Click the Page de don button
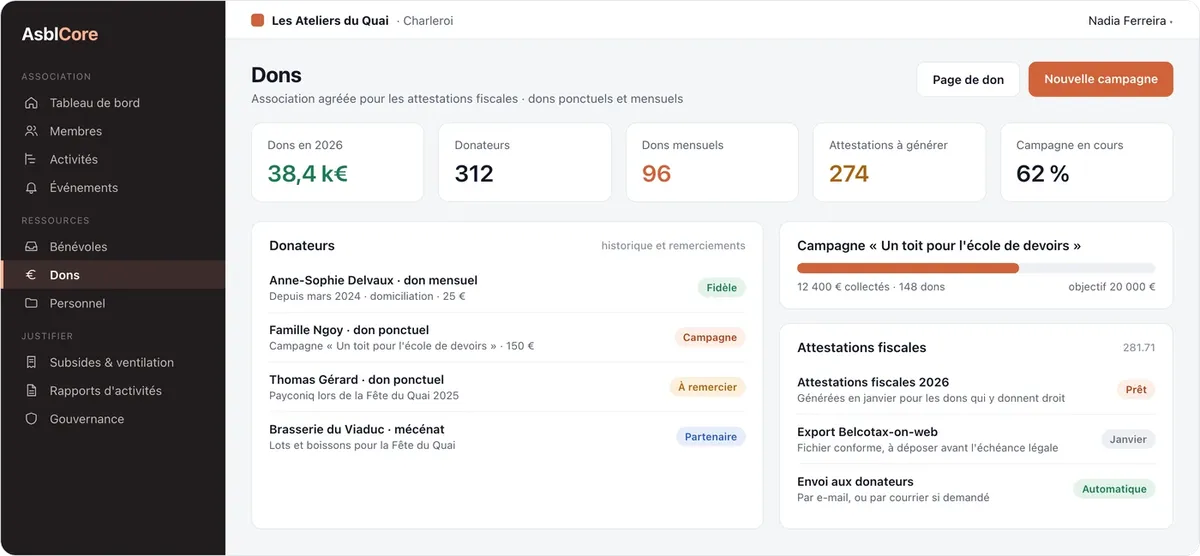 [x=968, y=80]
